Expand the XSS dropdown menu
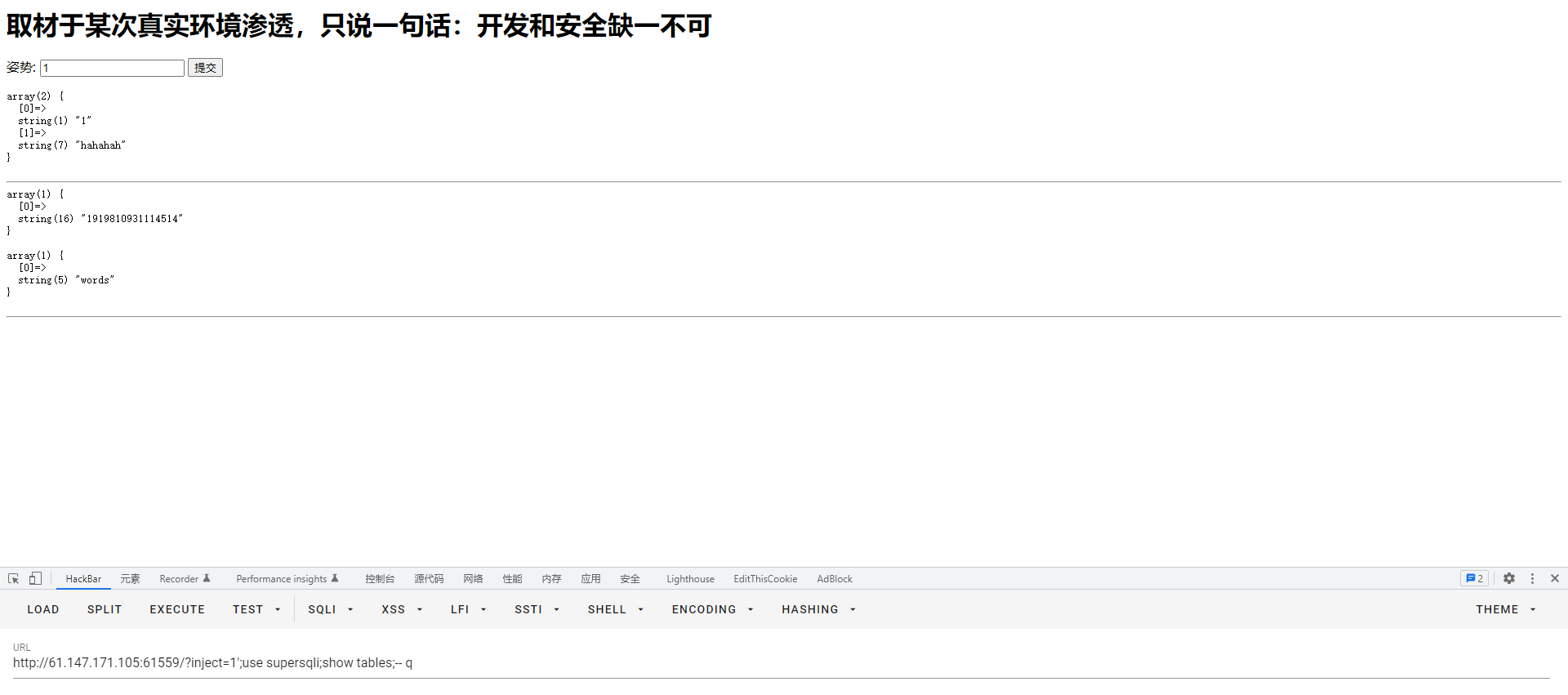Image resolution: width=1568 pixels, height=695 pixels. [402, 609]
